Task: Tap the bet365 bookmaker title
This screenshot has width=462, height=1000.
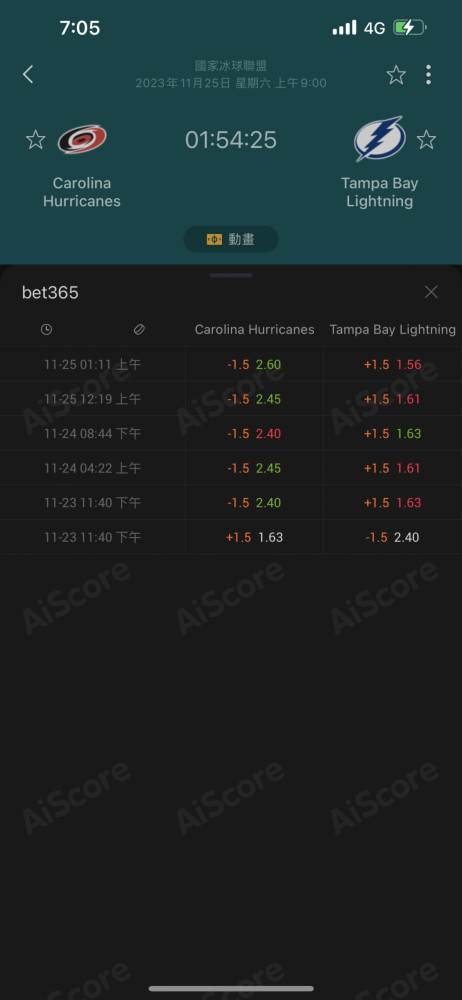Action: [50, 292]
